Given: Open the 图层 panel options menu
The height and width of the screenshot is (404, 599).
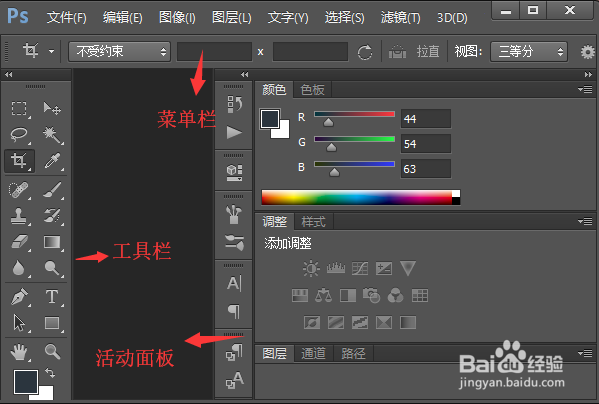Looking at the screenshot, I should pos(585,353).
